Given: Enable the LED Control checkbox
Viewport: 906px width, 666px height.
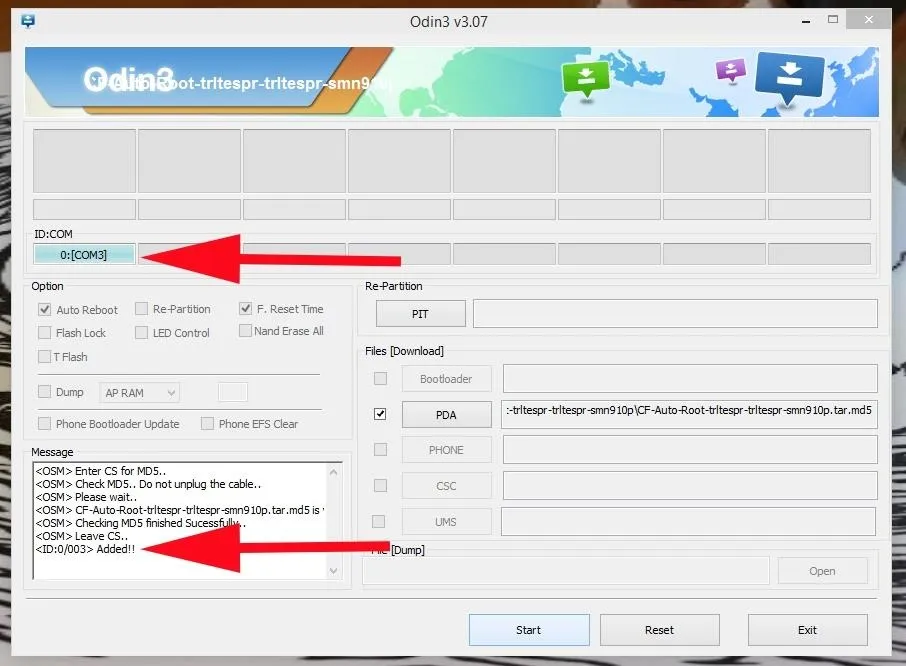Looking at the screenshot, I should [141, 333].
